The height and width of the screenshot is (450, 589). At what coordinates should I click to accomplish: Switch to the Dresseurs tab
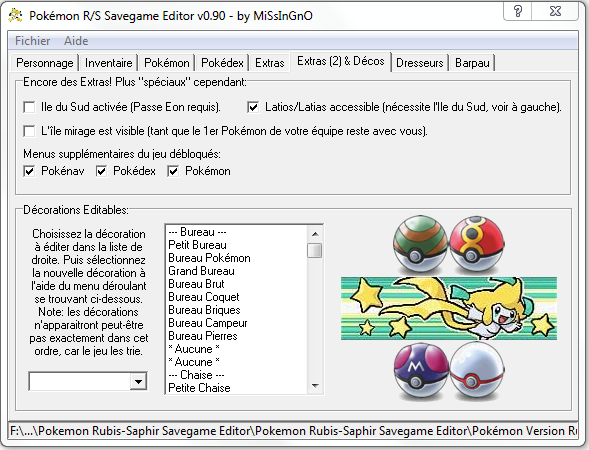(420, 63)
